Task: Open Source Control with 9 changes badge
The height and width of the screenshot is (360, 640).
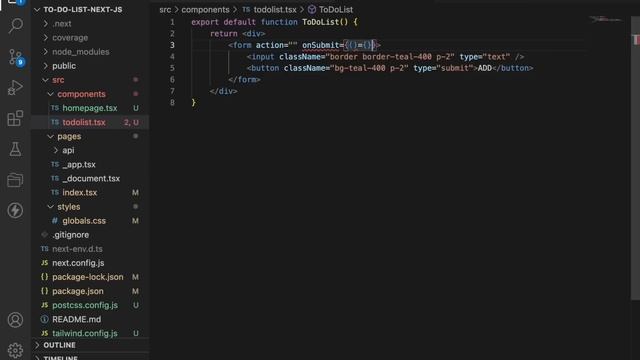Action: (x=16, y=57)
